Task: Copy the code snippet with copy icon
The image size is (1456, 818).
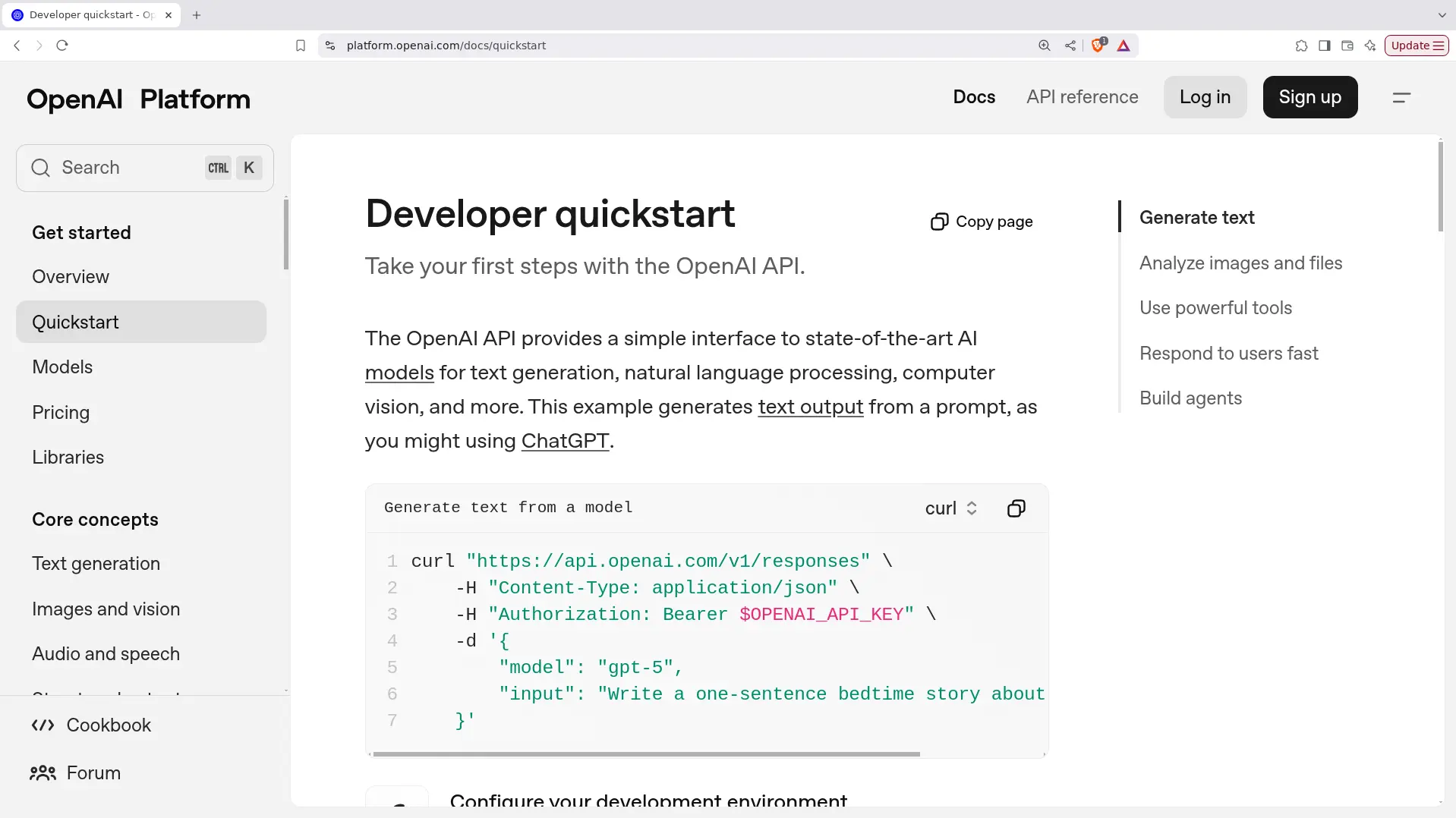Action: coord(1016,508)
